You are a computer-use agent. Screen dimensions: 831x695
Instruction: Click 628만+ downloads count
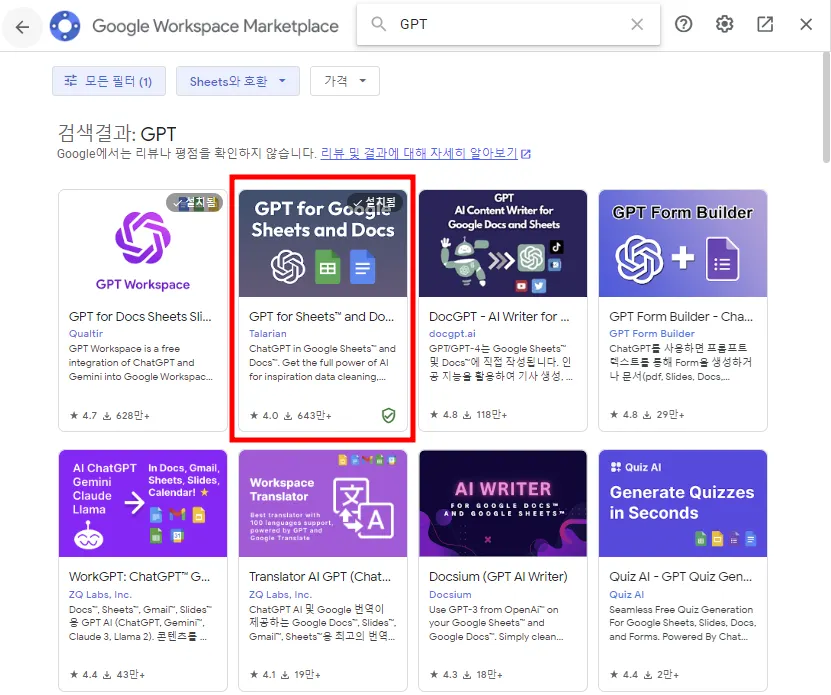click(x=126, y=416)
